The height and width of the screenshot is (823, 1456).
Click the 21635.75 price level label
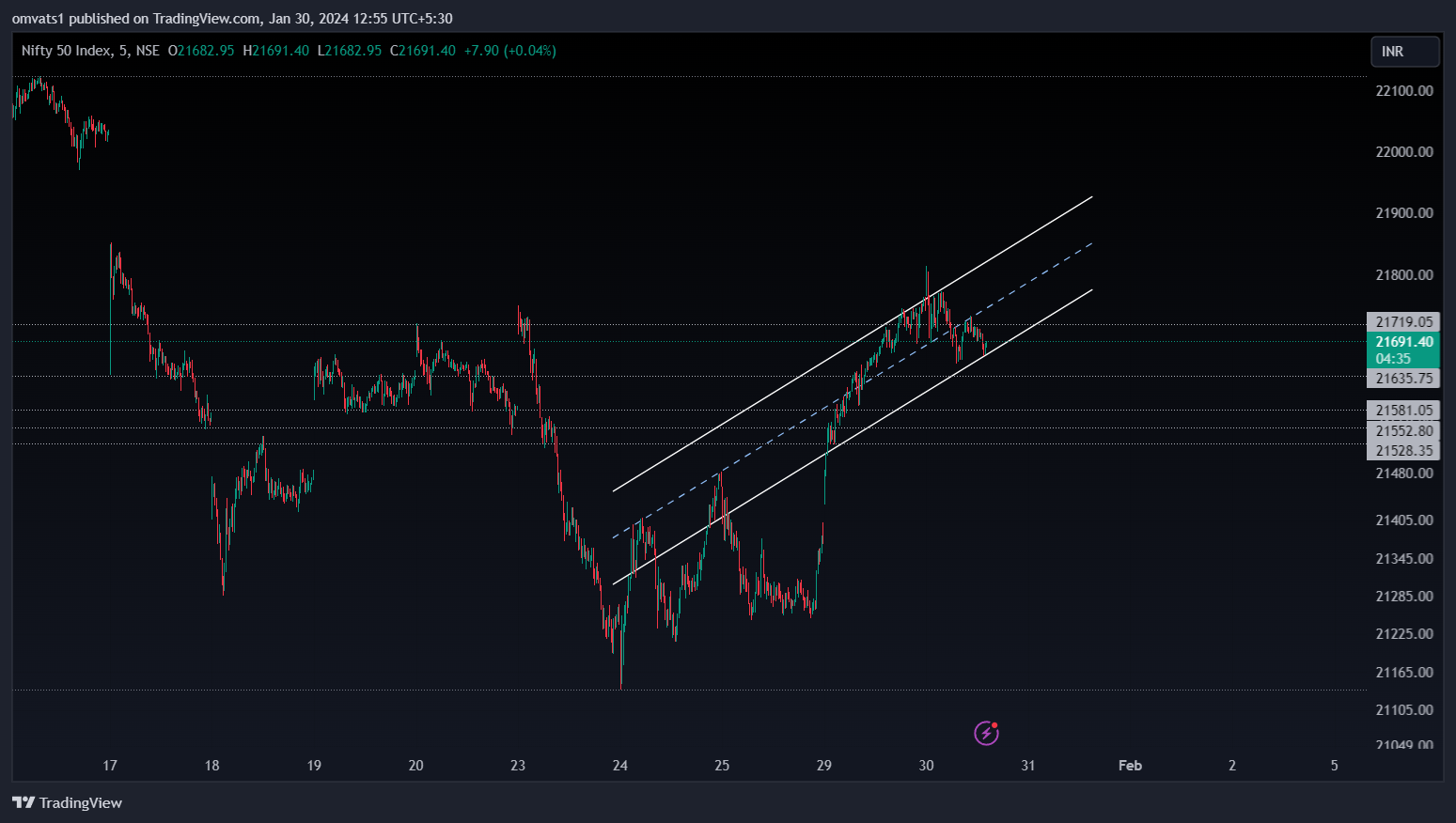[1403, 379]
